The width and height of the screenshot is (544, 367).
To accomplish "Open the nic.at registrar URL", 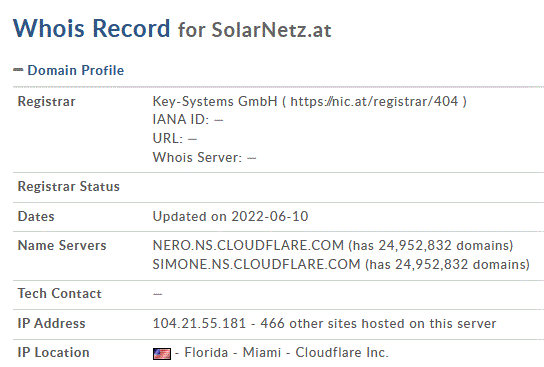I will click(374, 101).
